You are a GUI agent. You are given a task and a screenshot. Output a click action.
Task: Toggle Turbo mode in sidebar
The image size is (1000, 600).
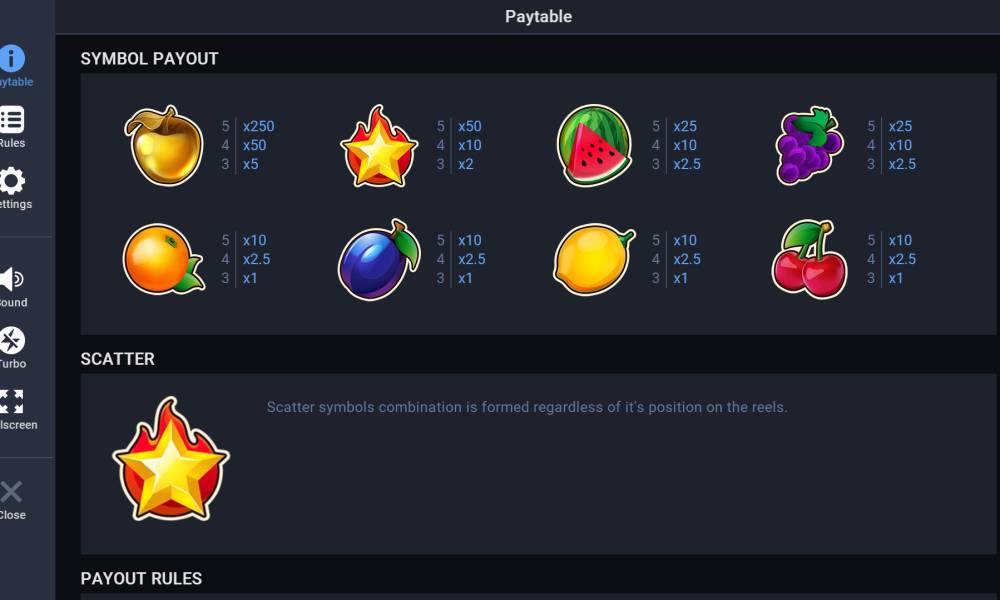[x=12, y=340]
